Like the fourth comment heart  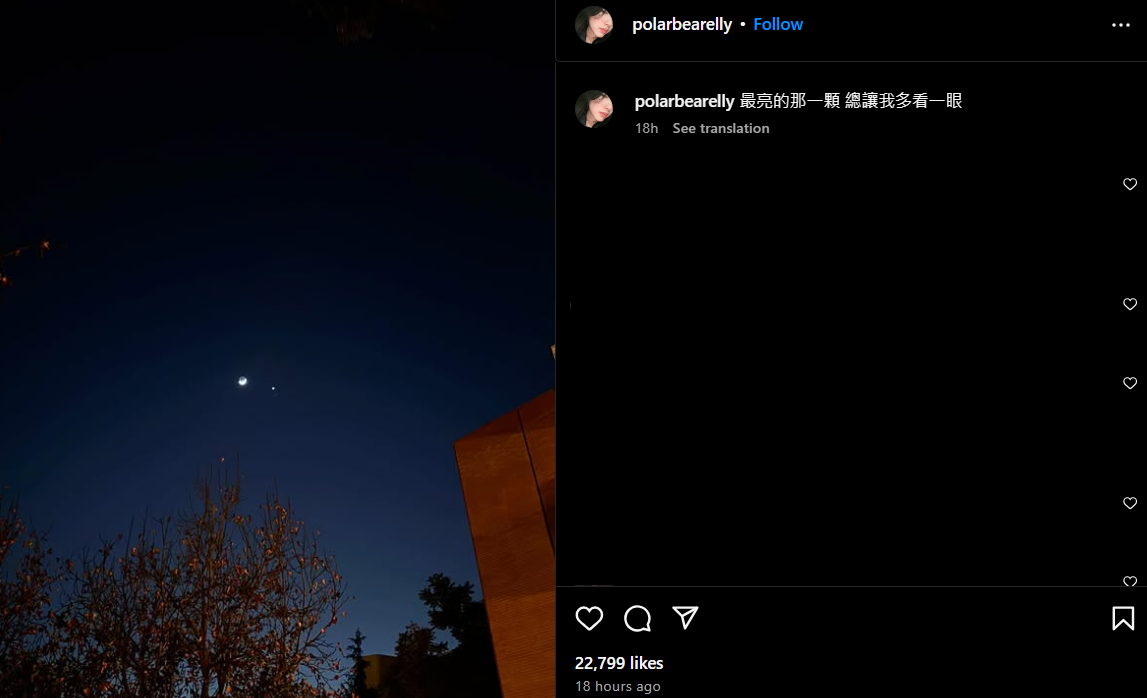pos(1129,503)
